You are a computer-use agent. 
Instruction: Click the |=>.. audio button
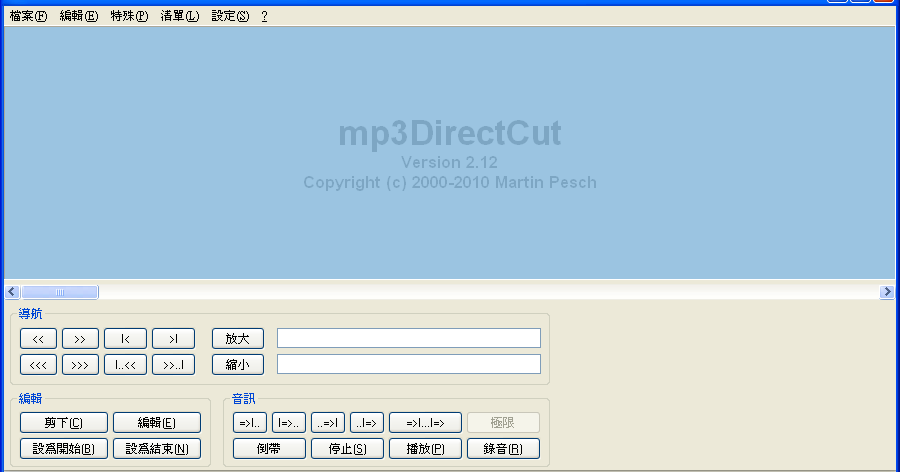289,423
